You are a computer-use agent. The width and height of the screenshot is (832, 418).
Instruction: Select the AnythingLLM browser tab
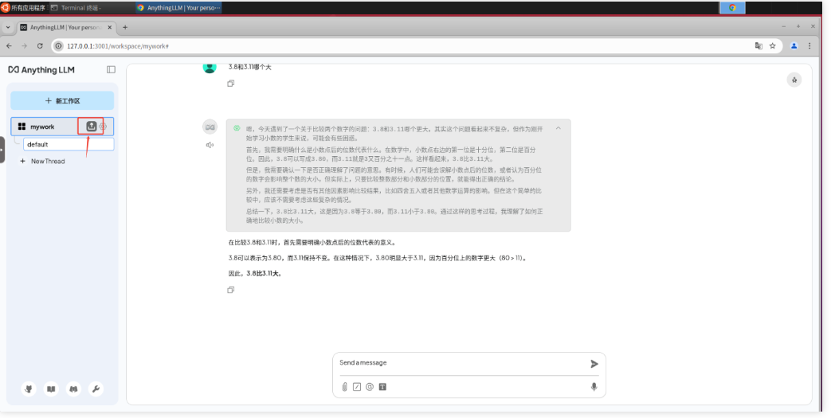(x=65, y=27)
